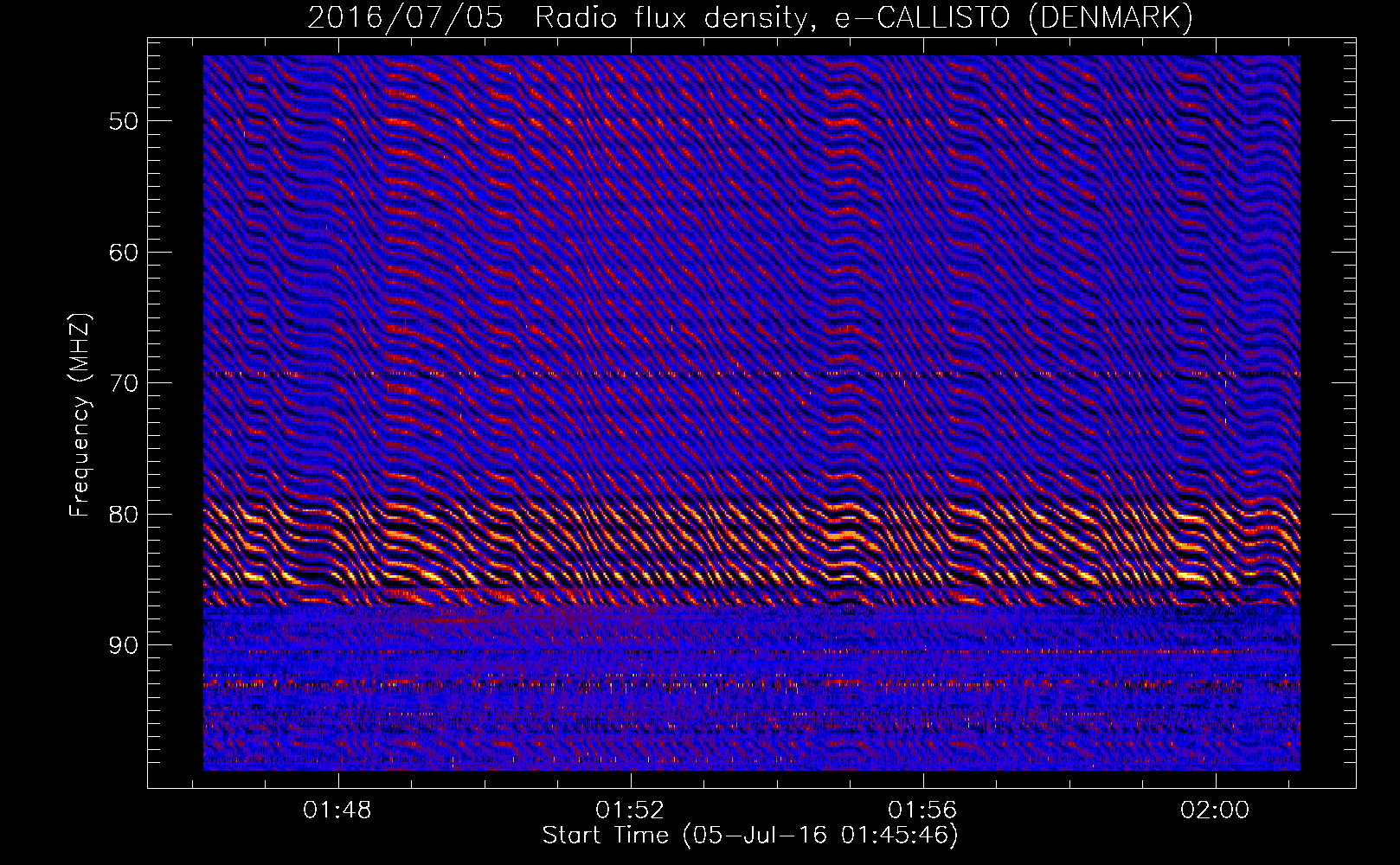Click the 70 frequency tick label

(124, 383)
